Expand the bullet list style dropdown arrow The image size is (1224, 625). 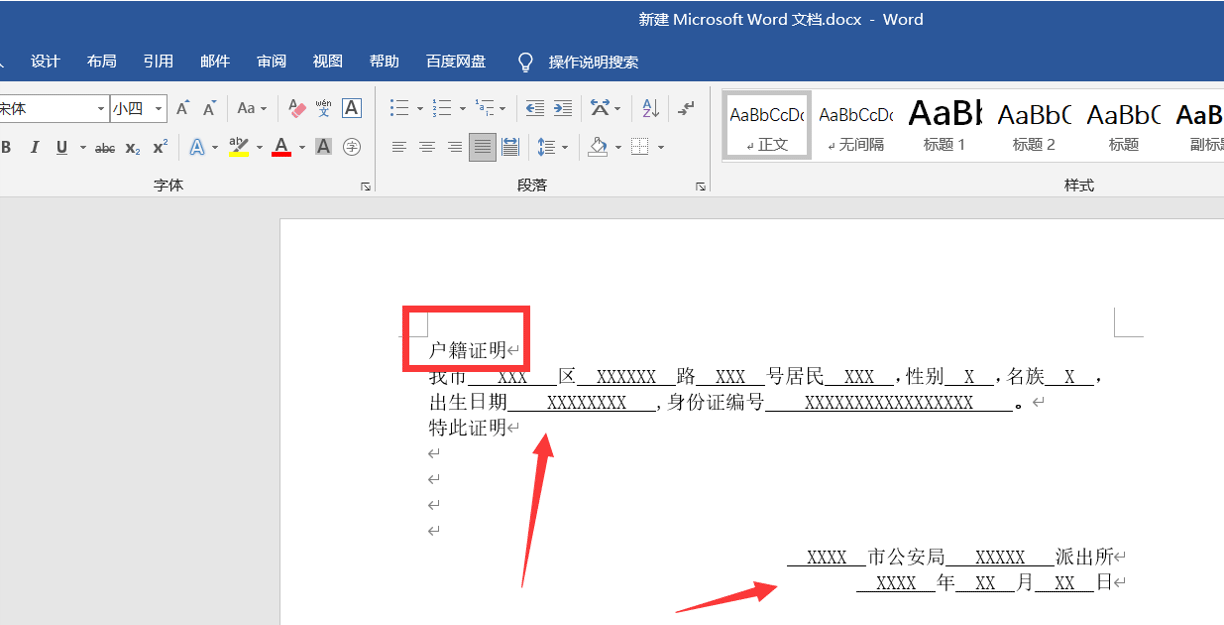pos(419,109)
